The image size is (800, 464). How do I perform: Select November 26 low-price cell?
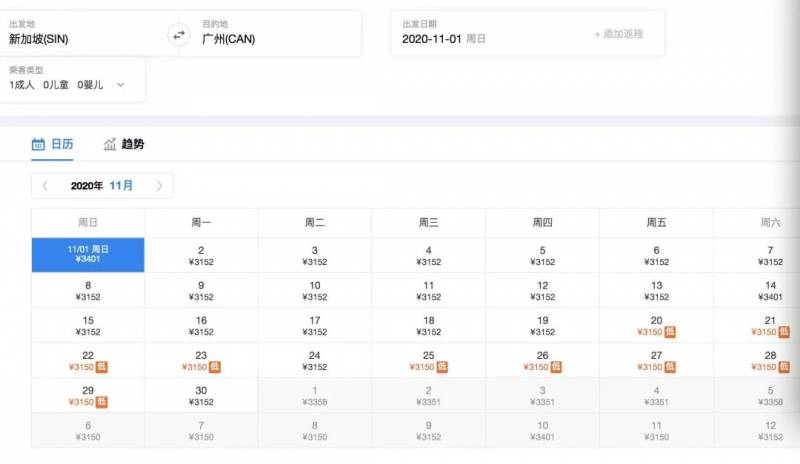(x=542, y=360)
